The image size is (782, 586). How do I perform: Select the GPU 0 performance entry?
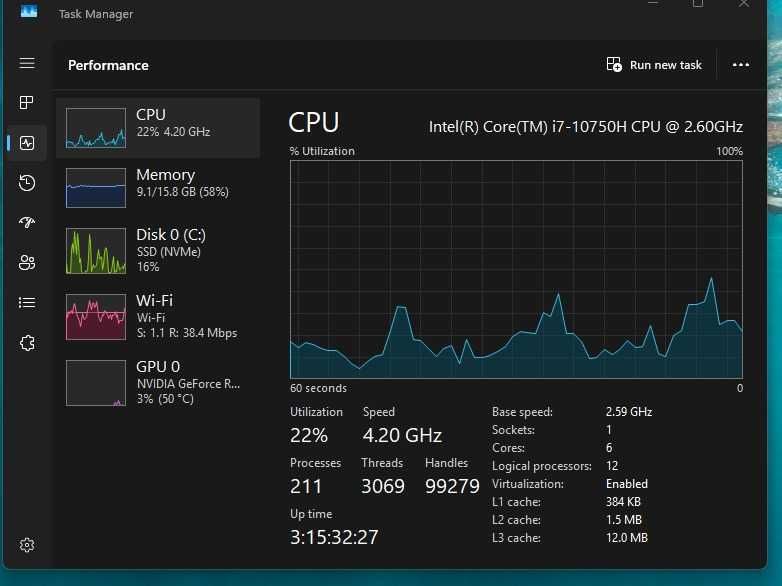pos(158,383)
